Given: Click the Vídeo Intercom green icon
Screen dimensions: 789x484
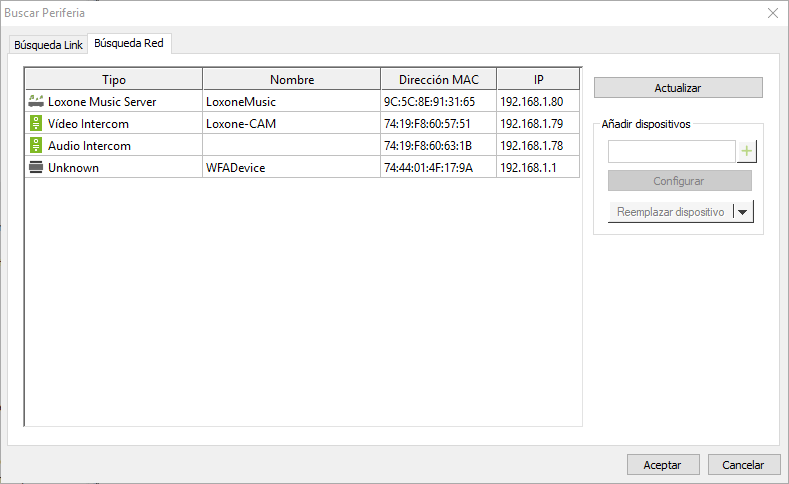Looking at the screenshot, I should tap(36, 124).
